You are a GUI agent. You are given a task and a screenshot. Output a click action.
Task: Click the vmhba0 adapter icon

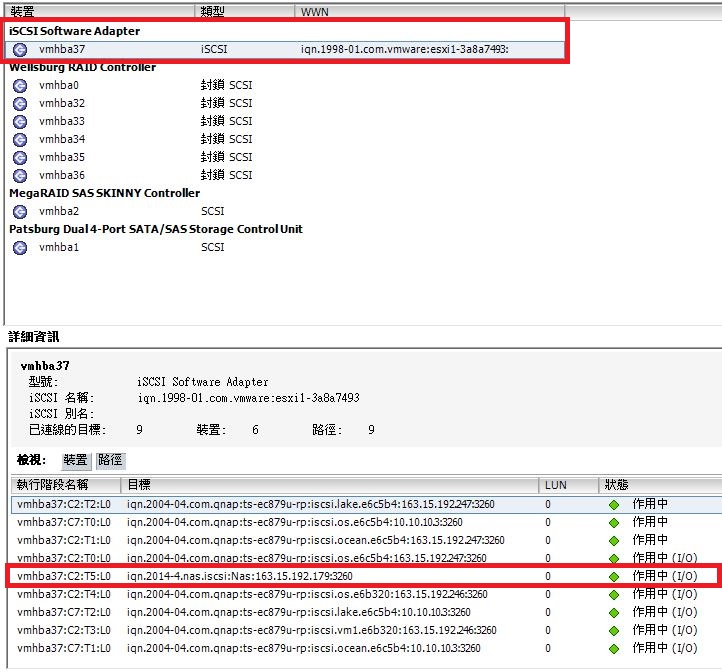click(20, 85)
